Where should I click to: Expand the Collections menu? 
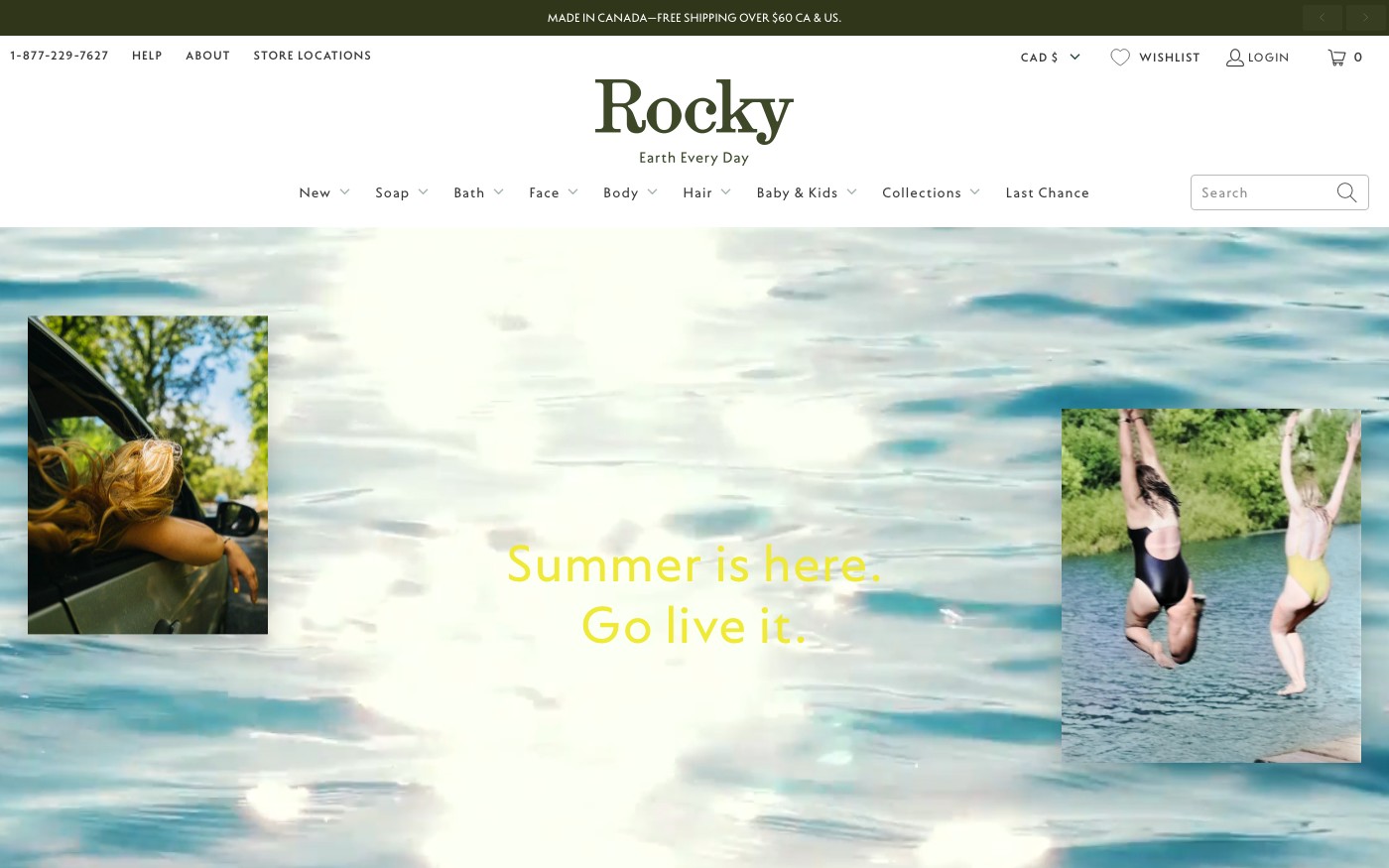coord(932,192)
